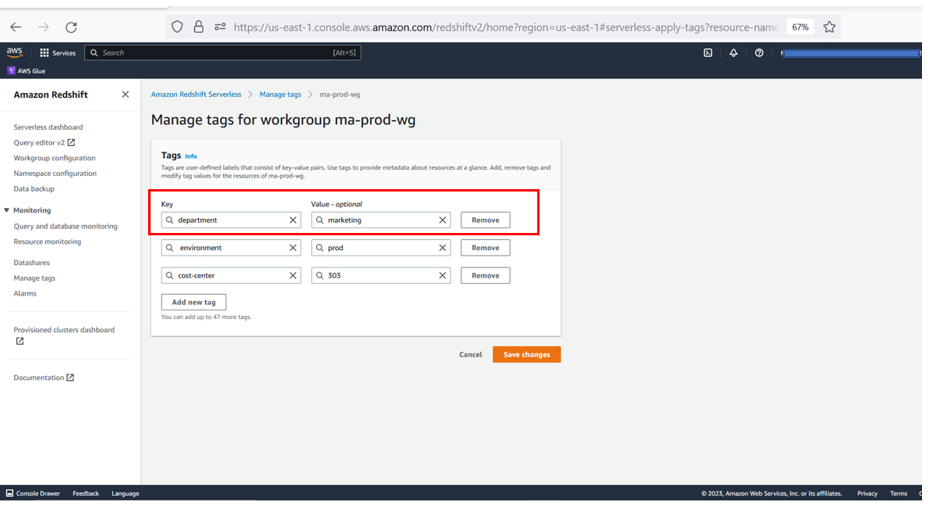Click Save changes button
This screenshot has height=505, width=928.
click(527, 355)
